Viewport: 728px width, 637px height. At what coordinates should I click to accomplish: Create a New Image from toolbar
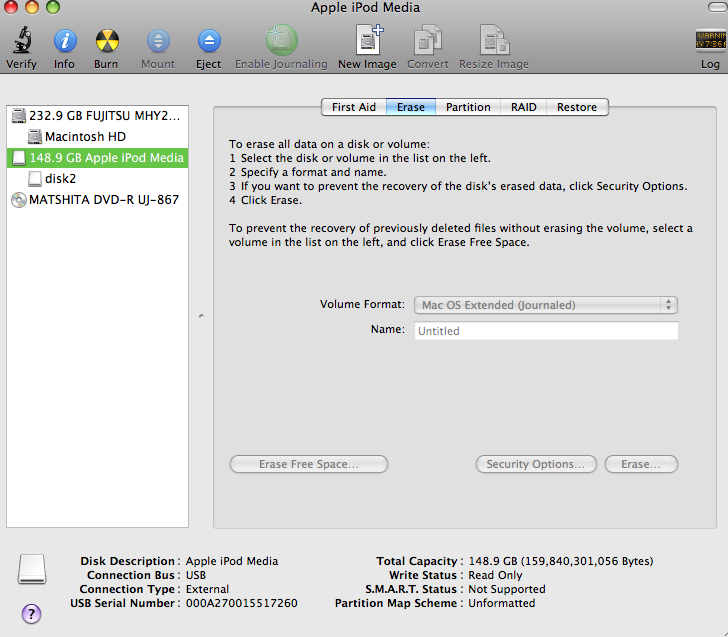(x=369, y=39)
